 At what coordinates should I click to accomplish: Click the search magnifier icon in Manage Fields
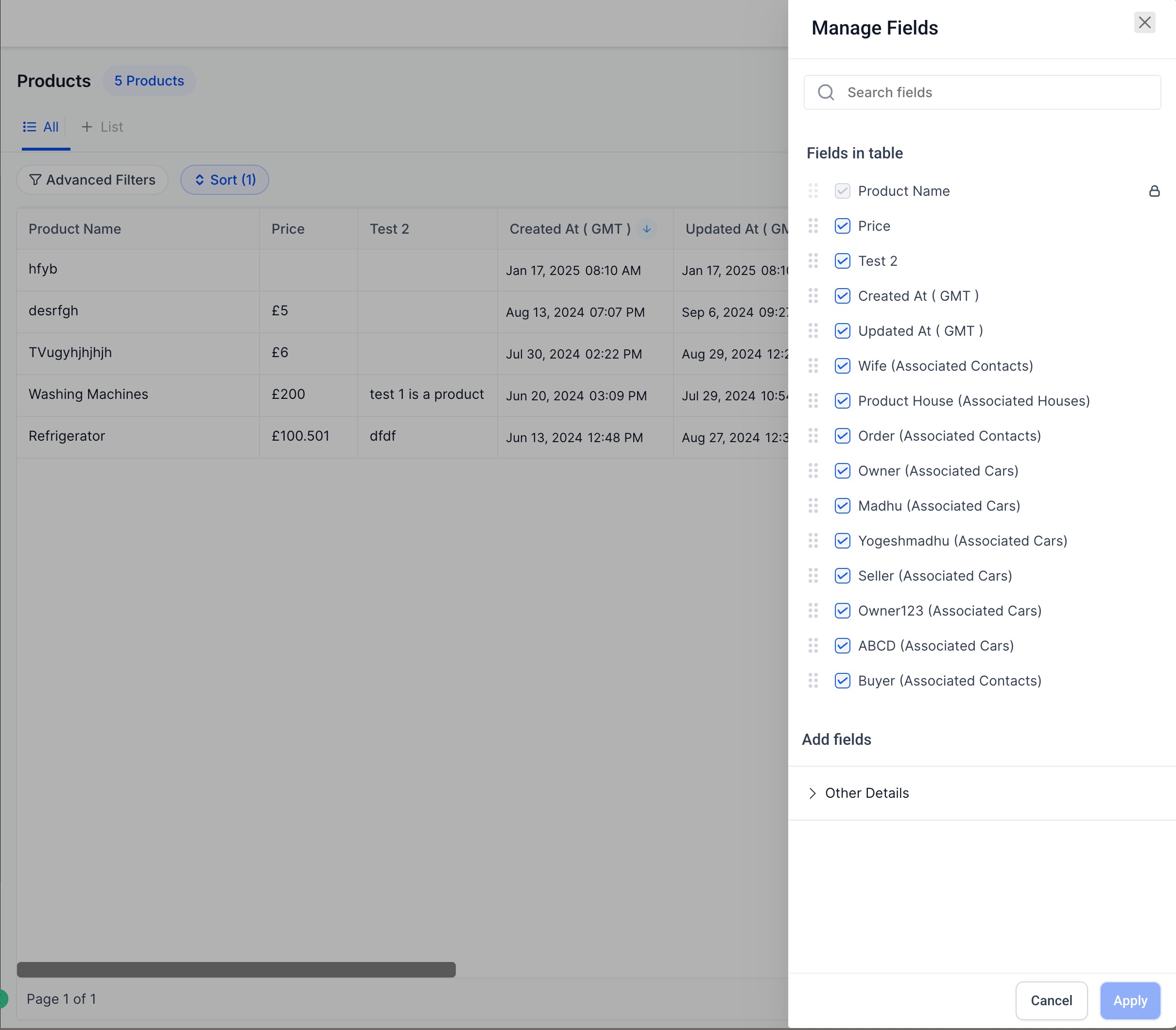point(826,92)
